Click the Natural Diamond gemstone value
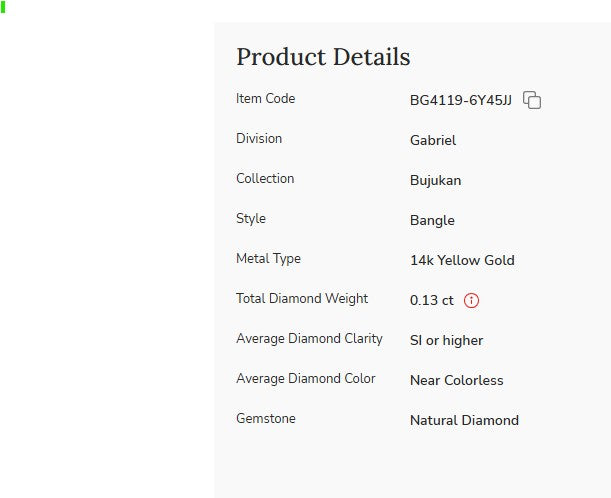This screenshot has width=611, height=498. [464, 420]
